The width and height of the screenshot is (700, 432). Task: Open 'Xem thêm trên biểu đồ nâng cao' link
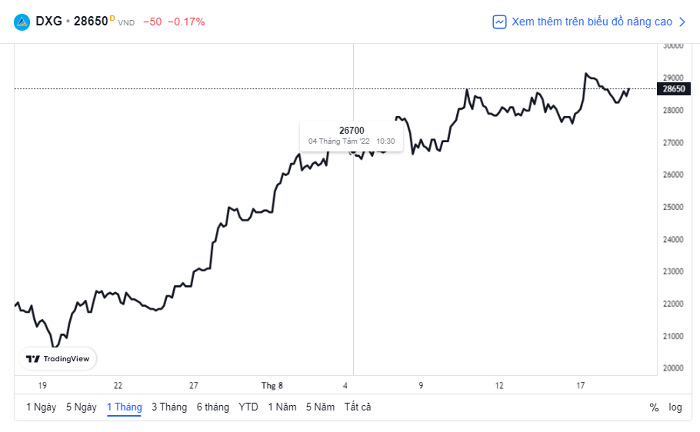pos(592,22)
